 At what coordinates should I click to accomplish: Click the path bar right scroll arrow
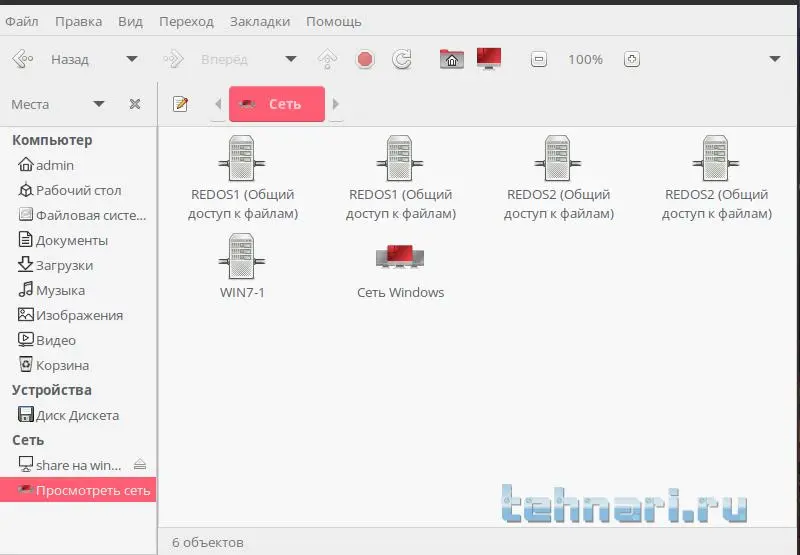pyautogui.click(x=336, y=104)
